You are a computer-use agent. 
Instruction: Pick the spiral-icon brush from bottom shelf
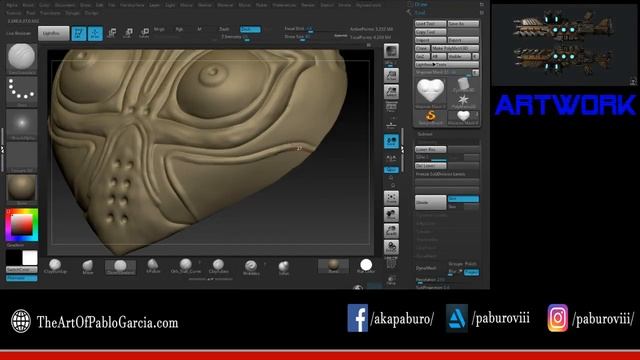[251, 266]
